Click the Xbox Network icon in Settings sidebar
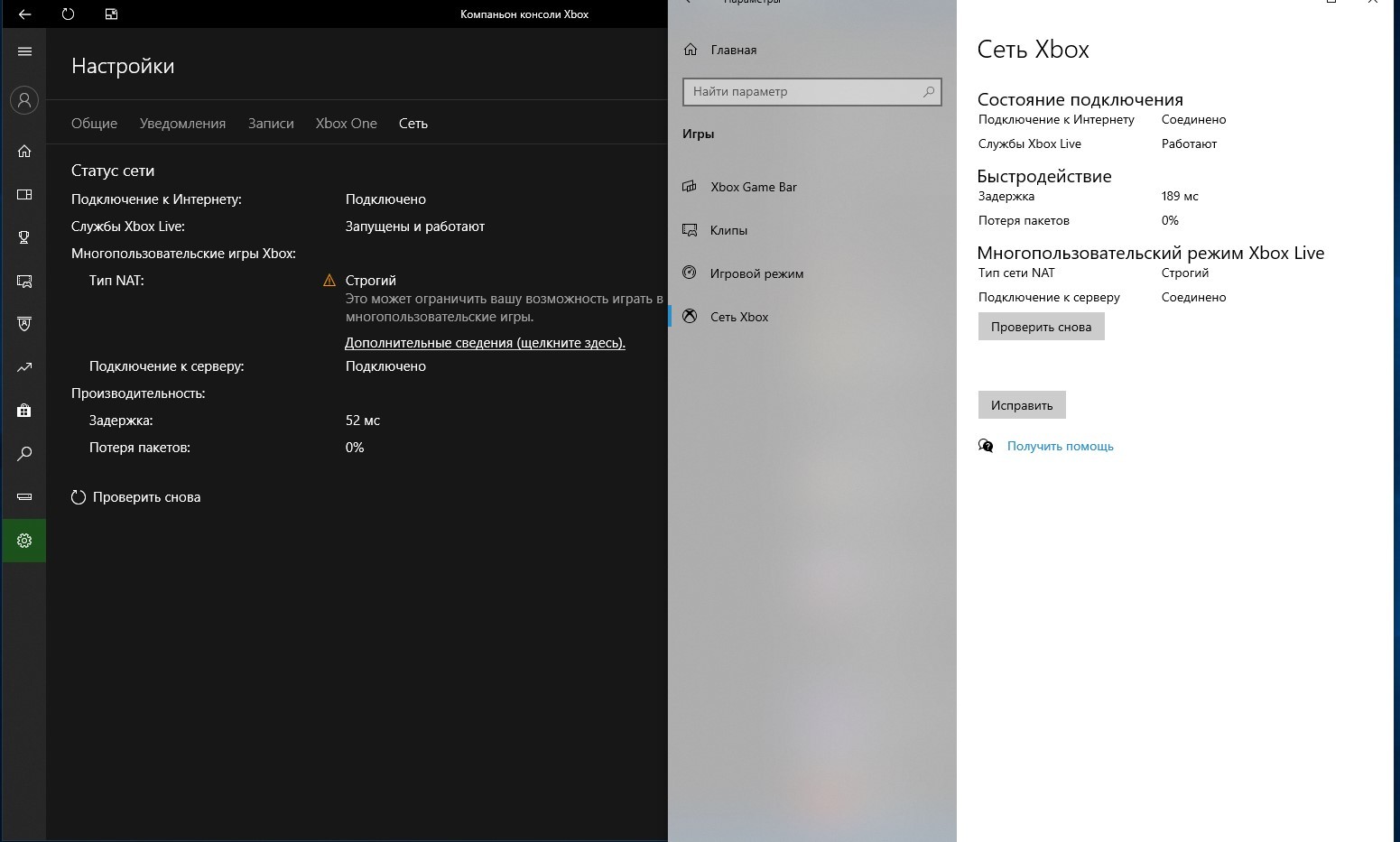Screen dimensions: 1400x842 (690, 317)
